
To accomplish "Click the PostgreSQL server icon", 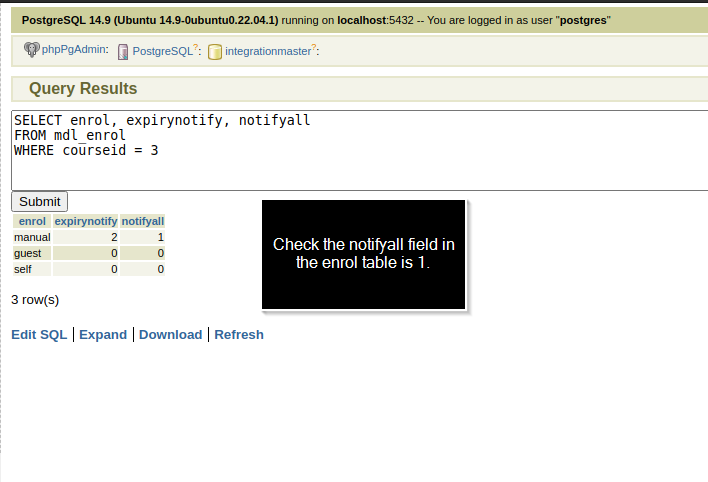I will (x=123, y=52).
